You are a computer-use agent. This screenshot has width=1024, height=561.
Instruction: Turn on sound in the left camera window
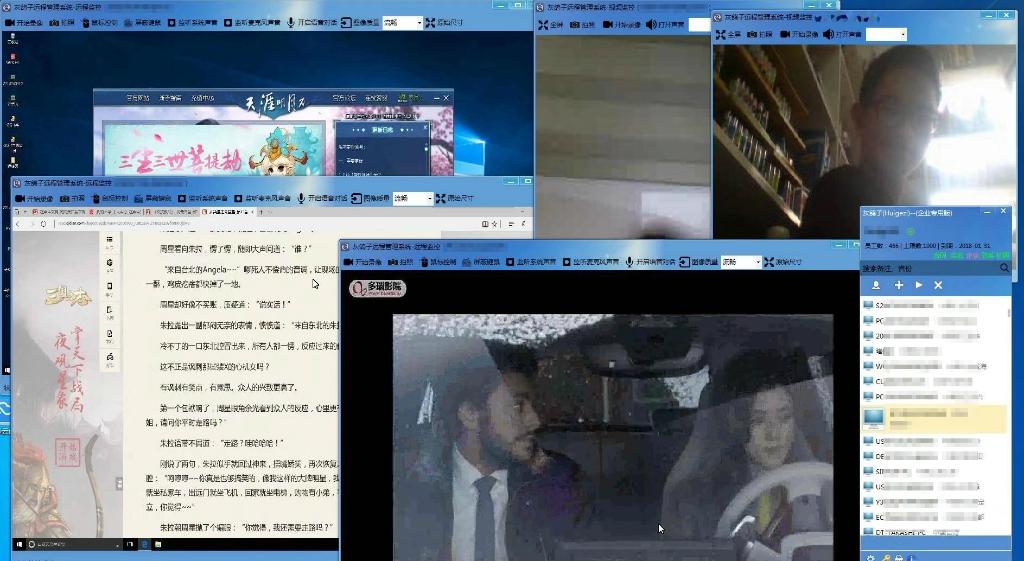click(x=665, y=25)
